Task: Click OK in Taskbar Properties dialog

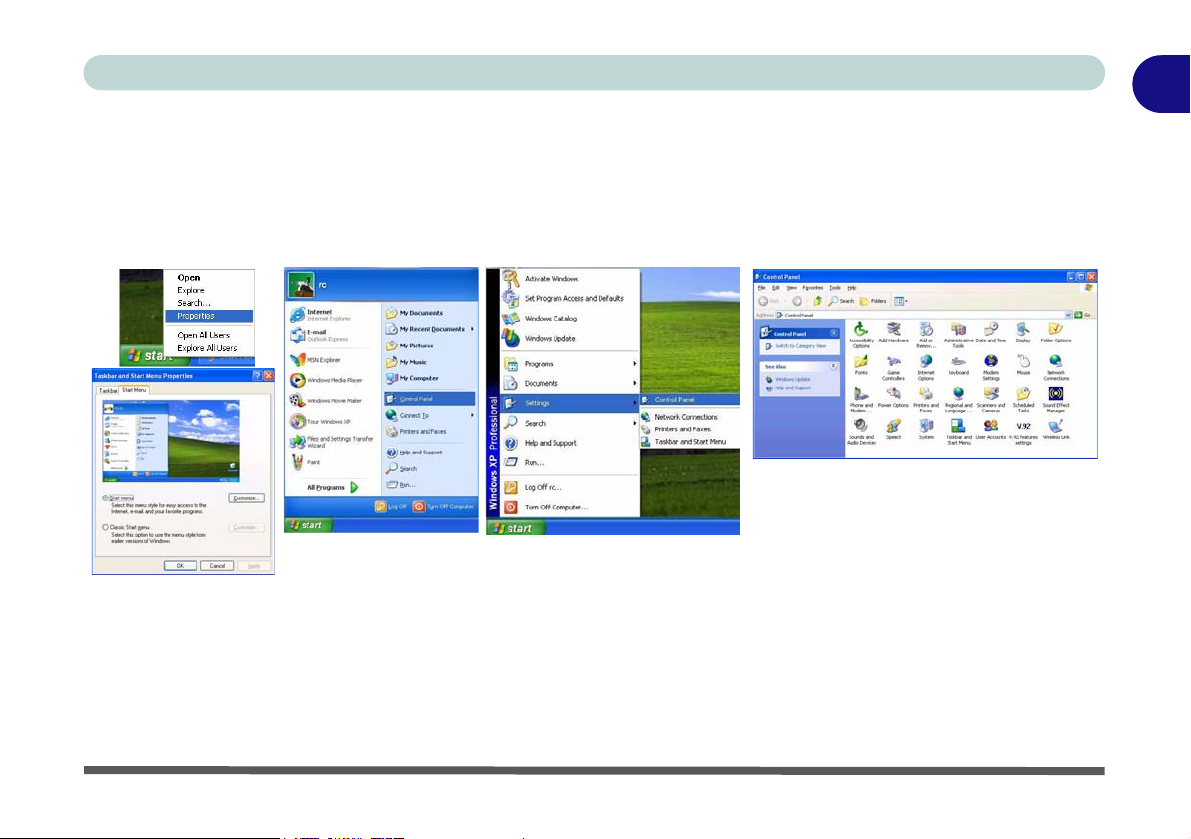Action: pyautogui.click(x=180, y=566)
